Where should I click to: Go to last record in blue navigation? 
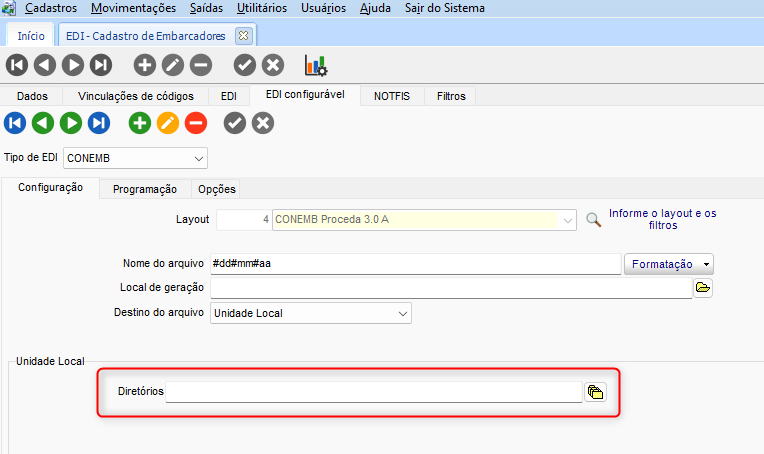click(99, 123)
